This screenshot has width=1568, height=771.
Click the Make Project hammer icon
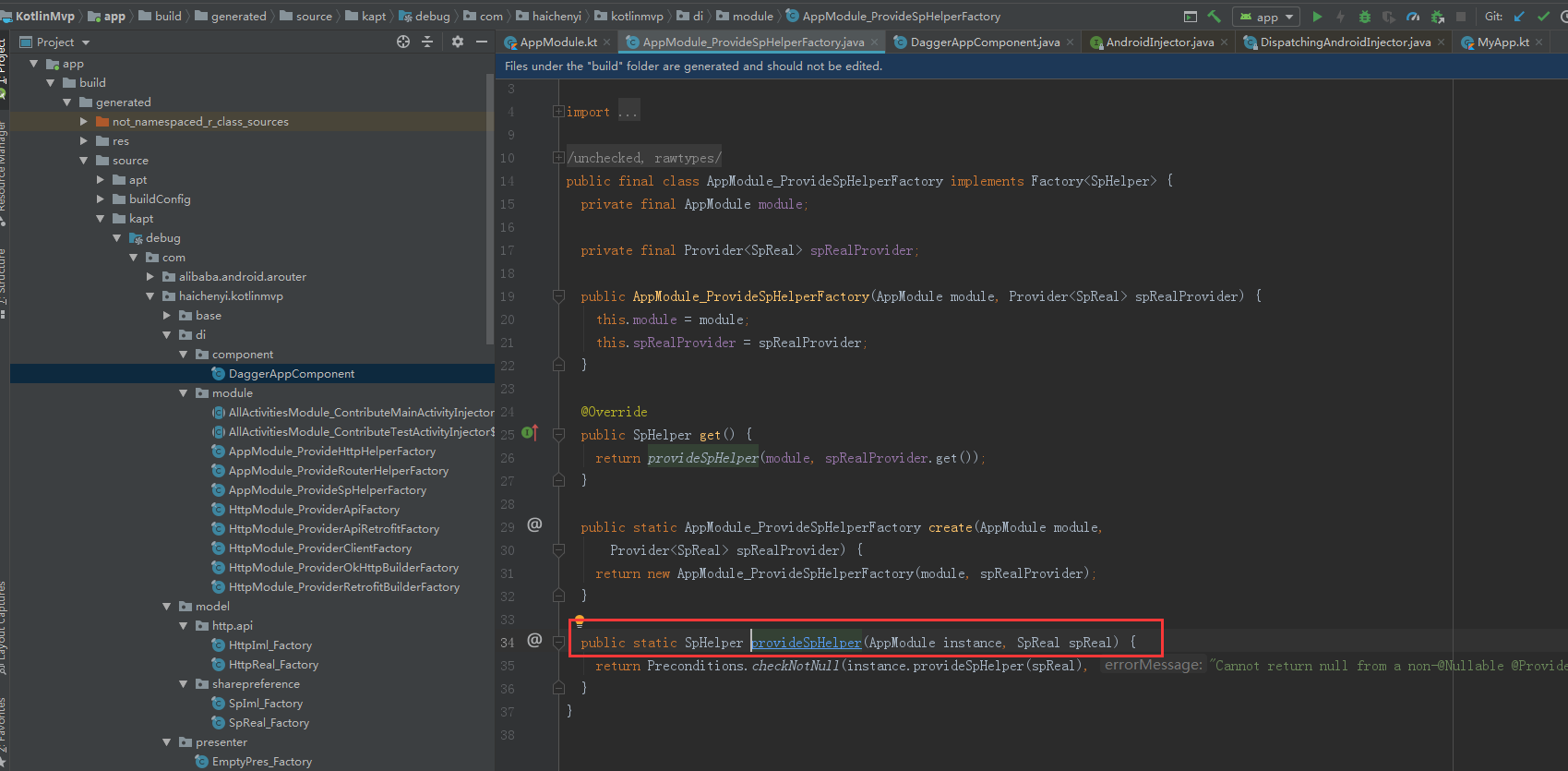(1215, 17)
